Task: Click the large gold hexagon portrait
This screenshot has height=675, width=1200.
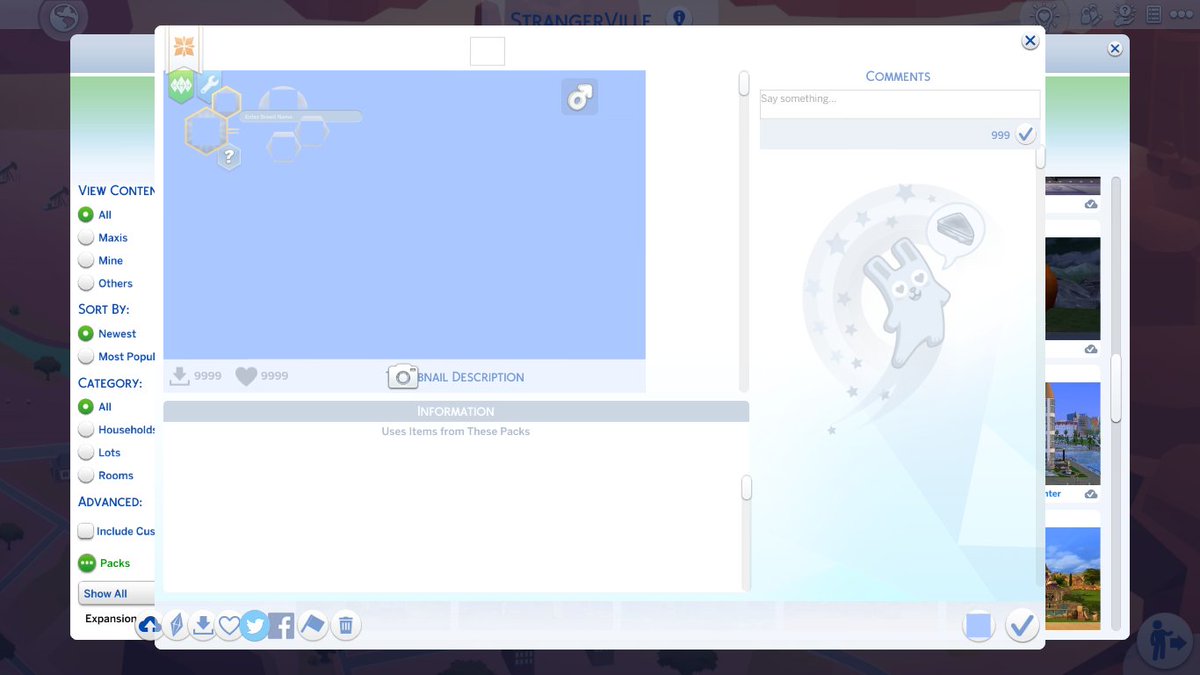Action: (209, 132)
